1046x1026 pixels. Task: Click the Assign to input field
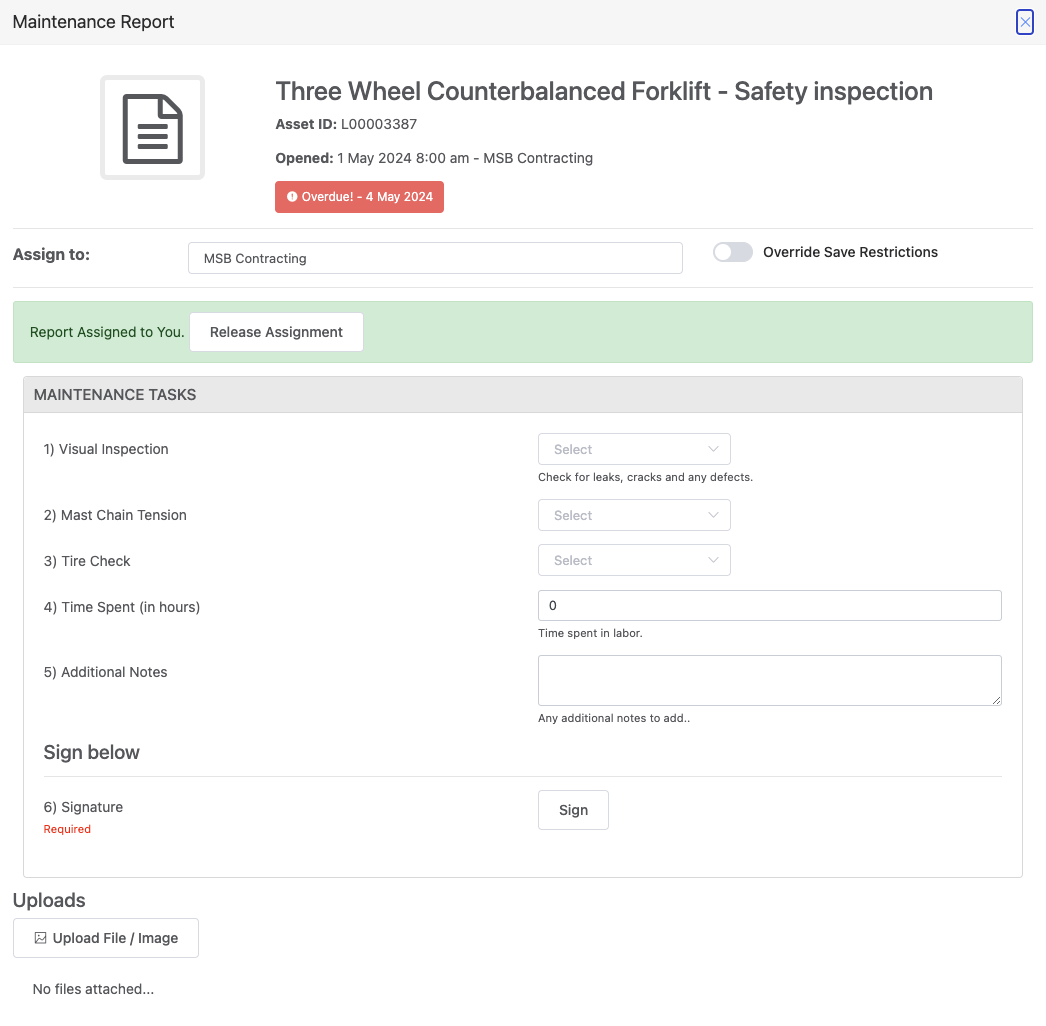coord(435,258)
